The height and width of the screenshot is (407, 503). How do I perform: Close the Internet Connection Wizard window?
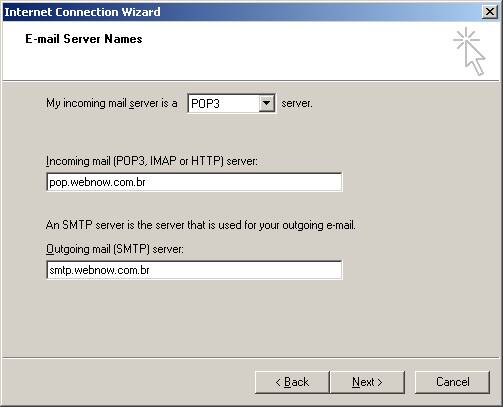(490, 12)
